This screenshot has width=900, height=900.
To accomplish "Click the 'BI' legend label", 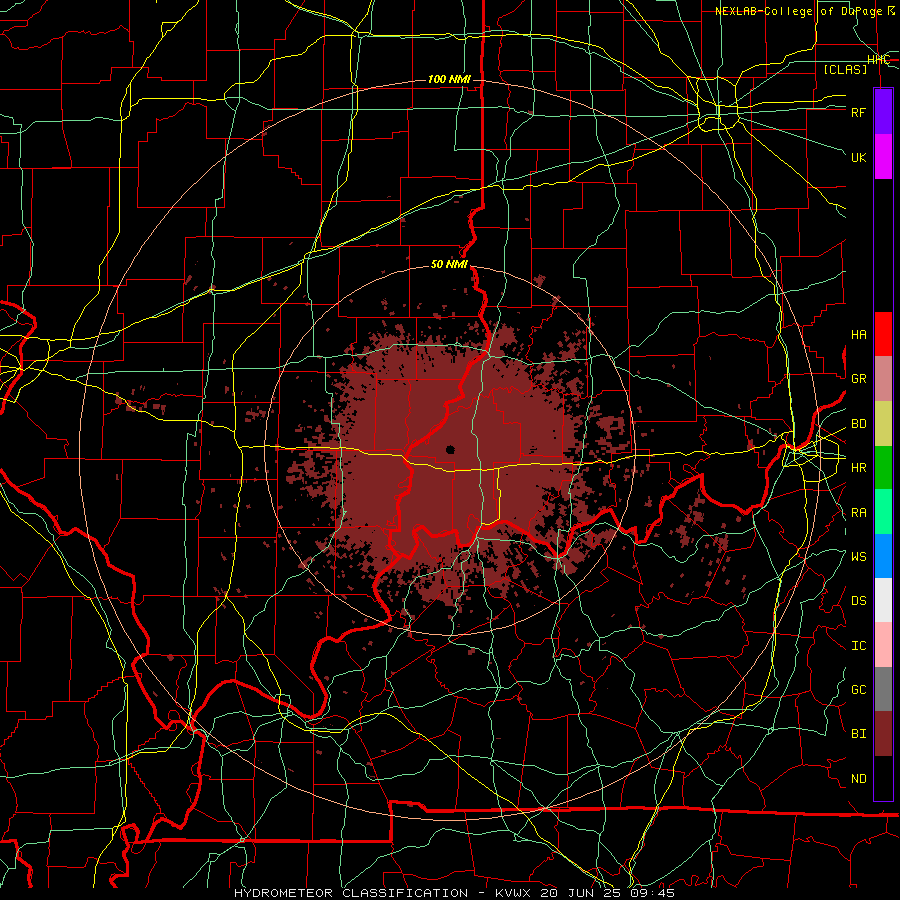I will pos(859,734).
